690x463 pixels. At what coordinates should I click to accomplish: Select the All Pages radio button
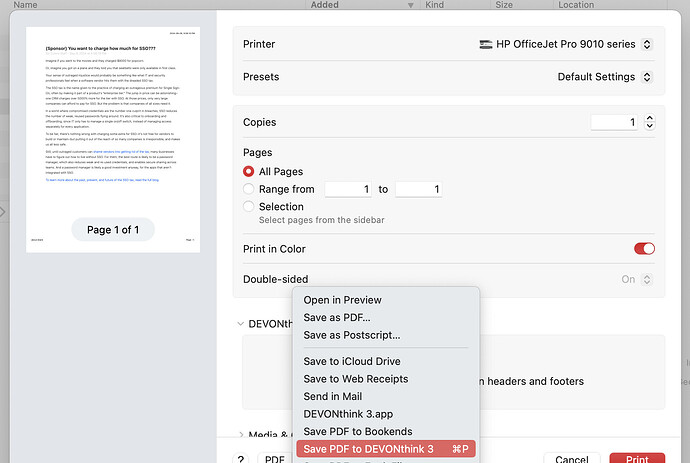point(249,171)
